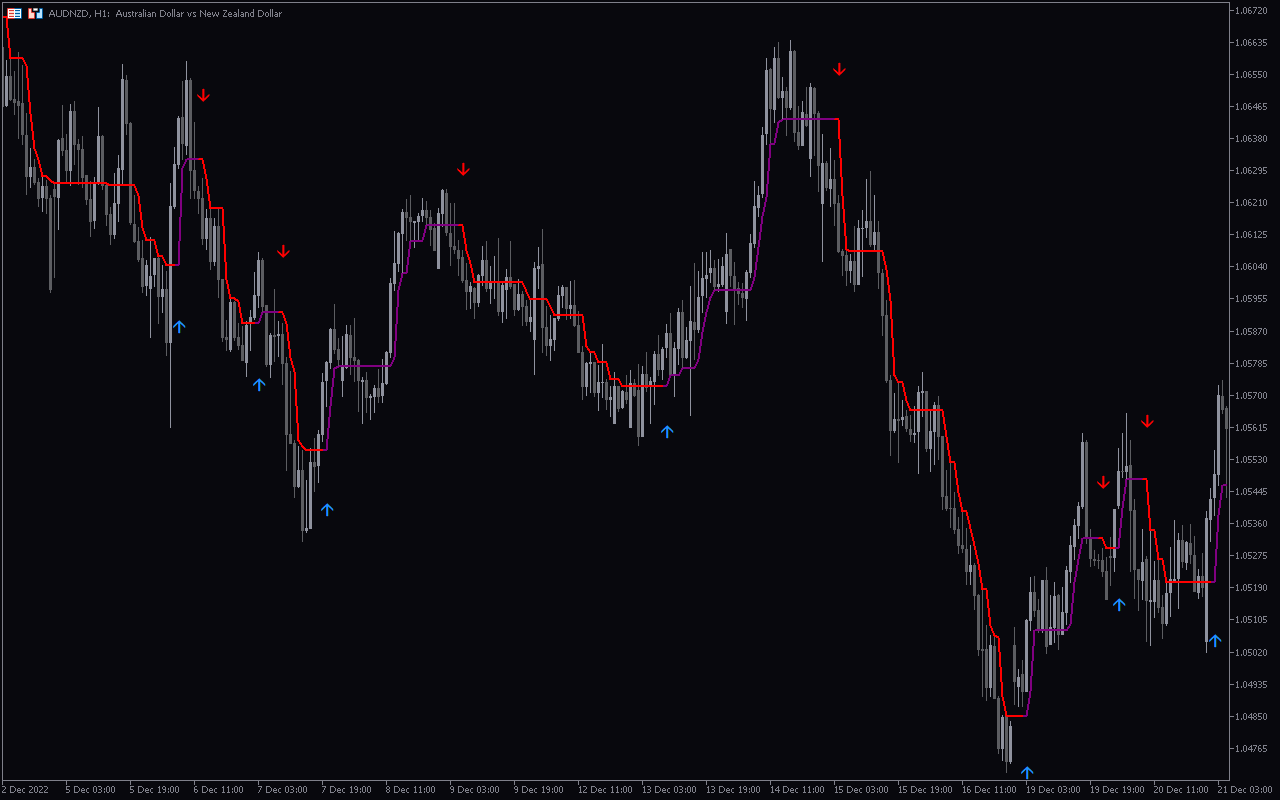The width and height of the screenshot is (1280, 800).
Task: Click the 2 Dec 2022 date label
Action: pos(25,789)
